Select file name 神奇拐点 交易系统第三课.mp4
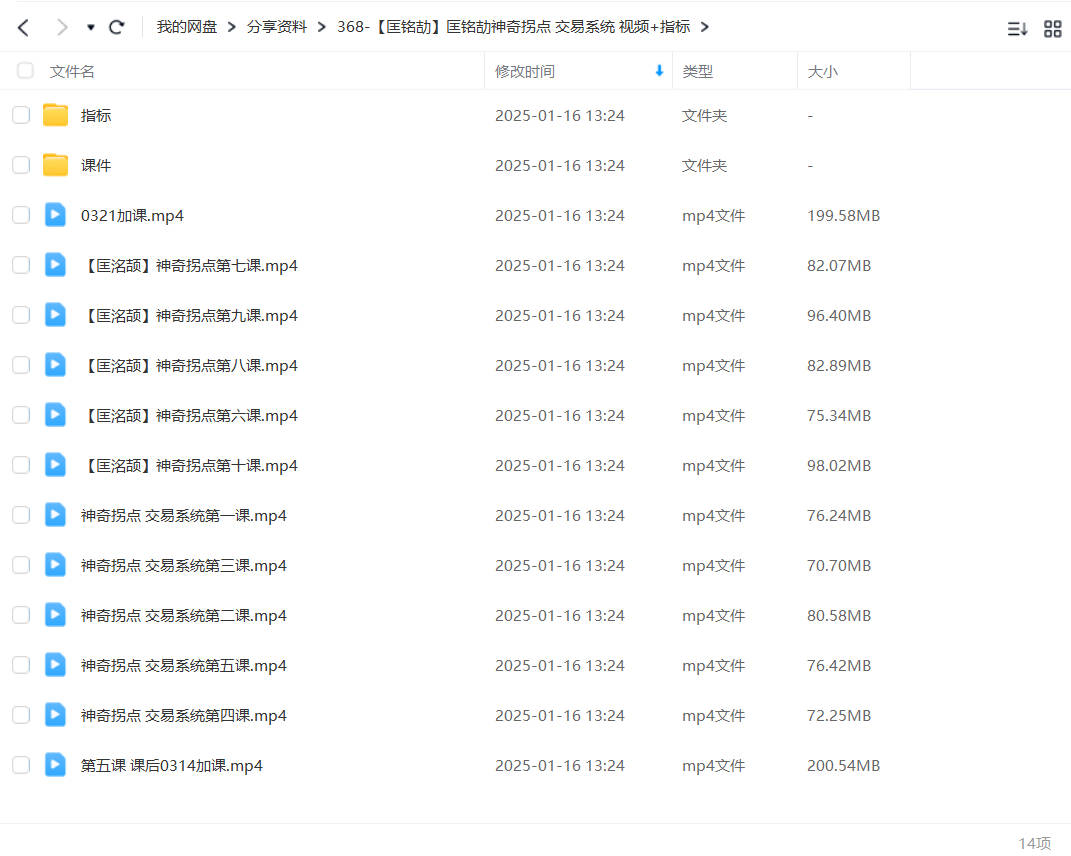This screenshot has width=1071, height=856. click(x=184, y=566)
